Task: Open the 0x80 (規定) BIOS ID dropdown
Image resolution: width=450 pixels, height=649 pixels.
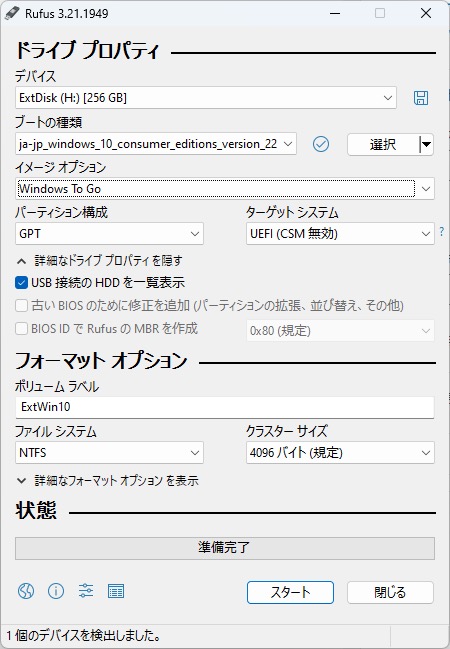Action: 340,330
